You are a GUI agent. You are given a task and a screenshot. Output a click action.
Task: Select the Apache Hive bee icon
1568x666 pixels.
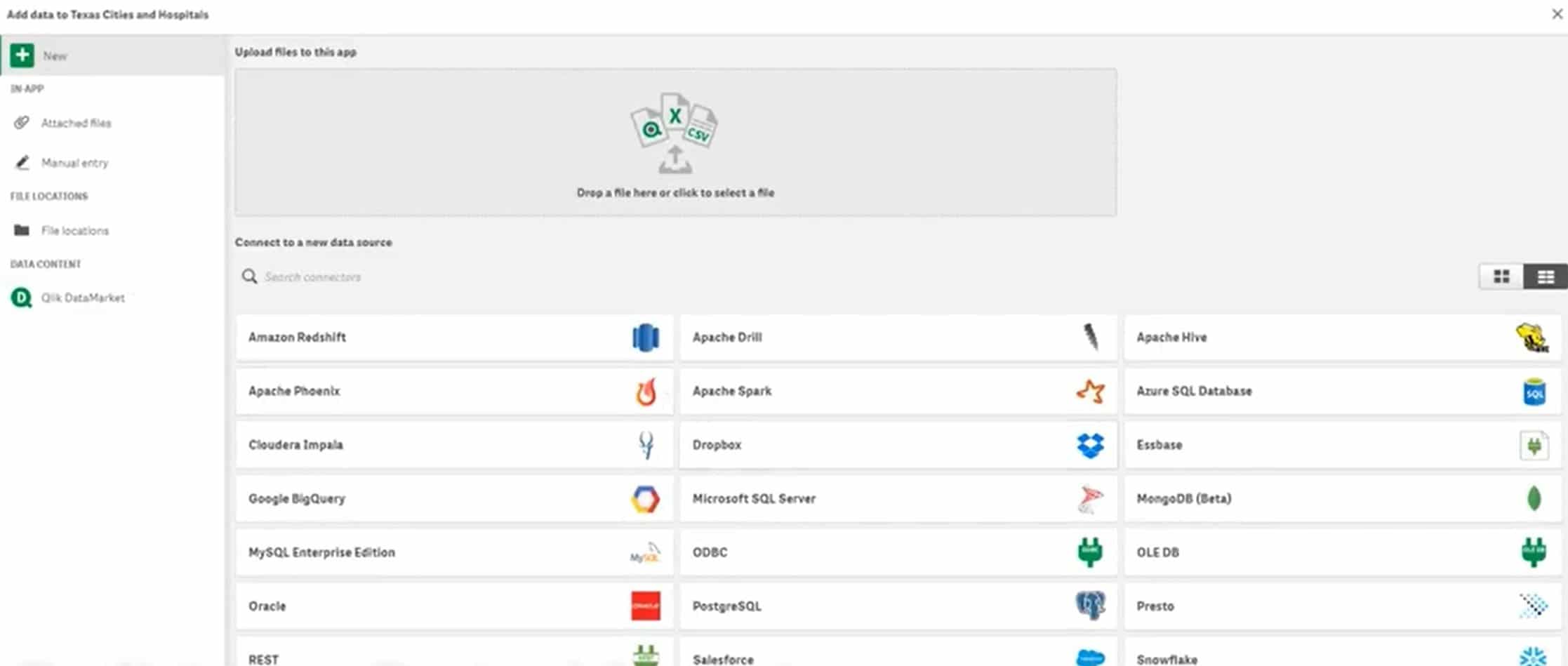tap(1532, 338)
